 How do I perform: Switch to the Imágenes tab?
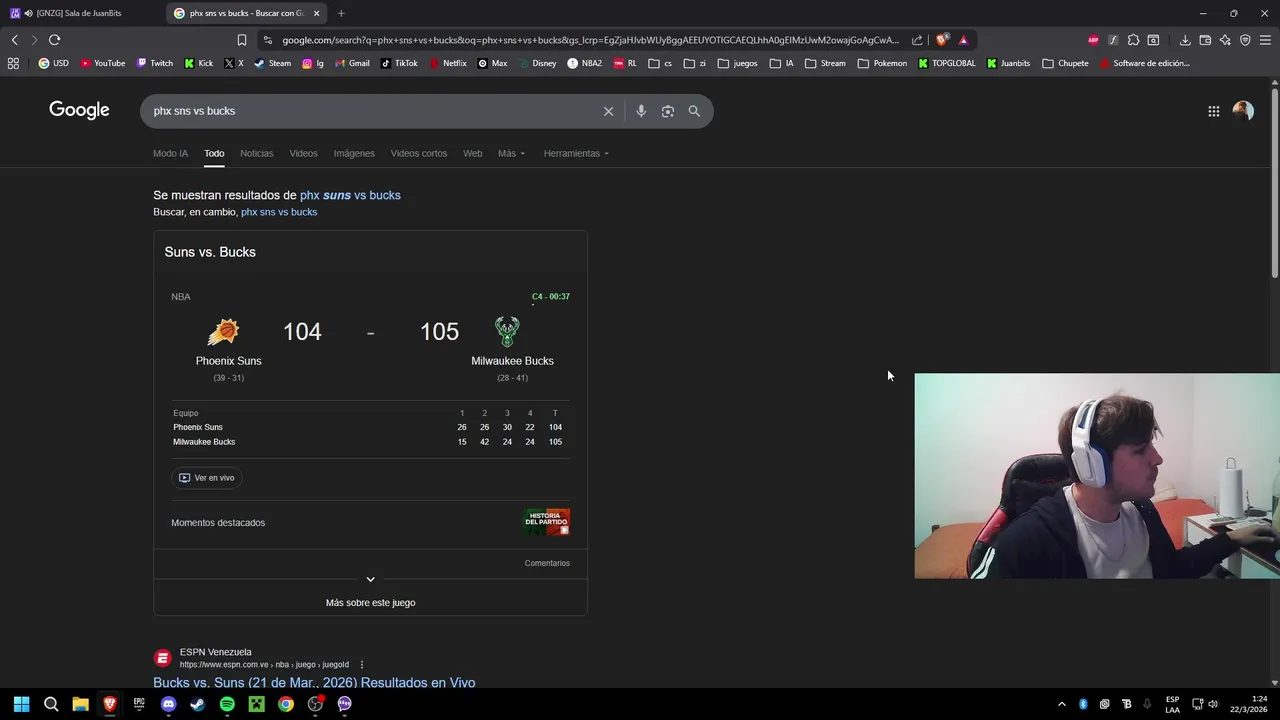[x=354, y=153]
